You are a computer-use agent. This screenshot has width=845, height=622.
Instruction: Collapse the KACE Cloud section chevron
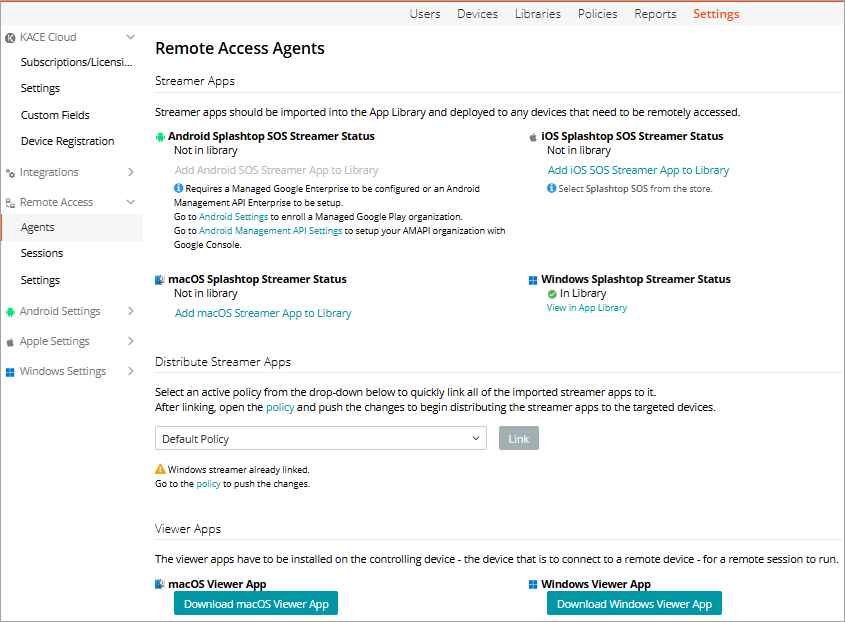[130, 38]
